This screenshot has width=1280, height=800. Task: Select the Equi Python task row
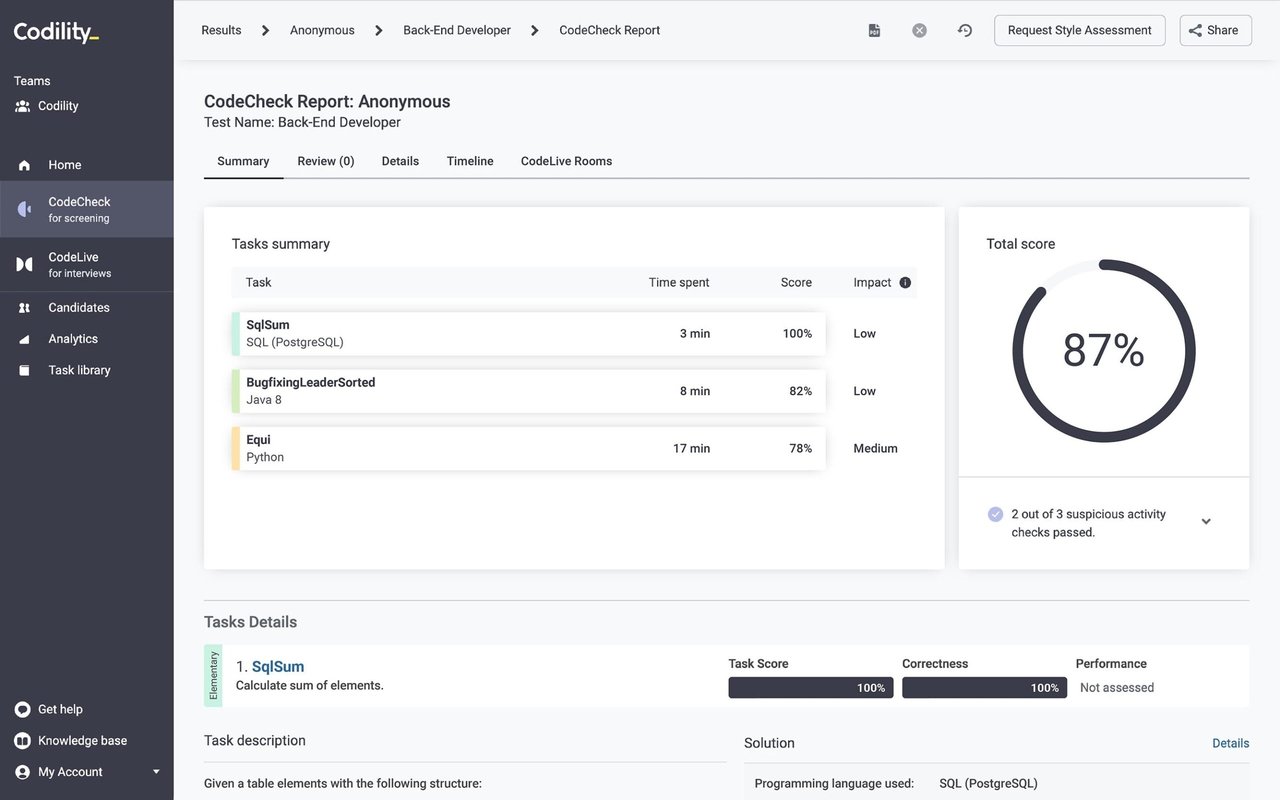click(x=529, y=448)
